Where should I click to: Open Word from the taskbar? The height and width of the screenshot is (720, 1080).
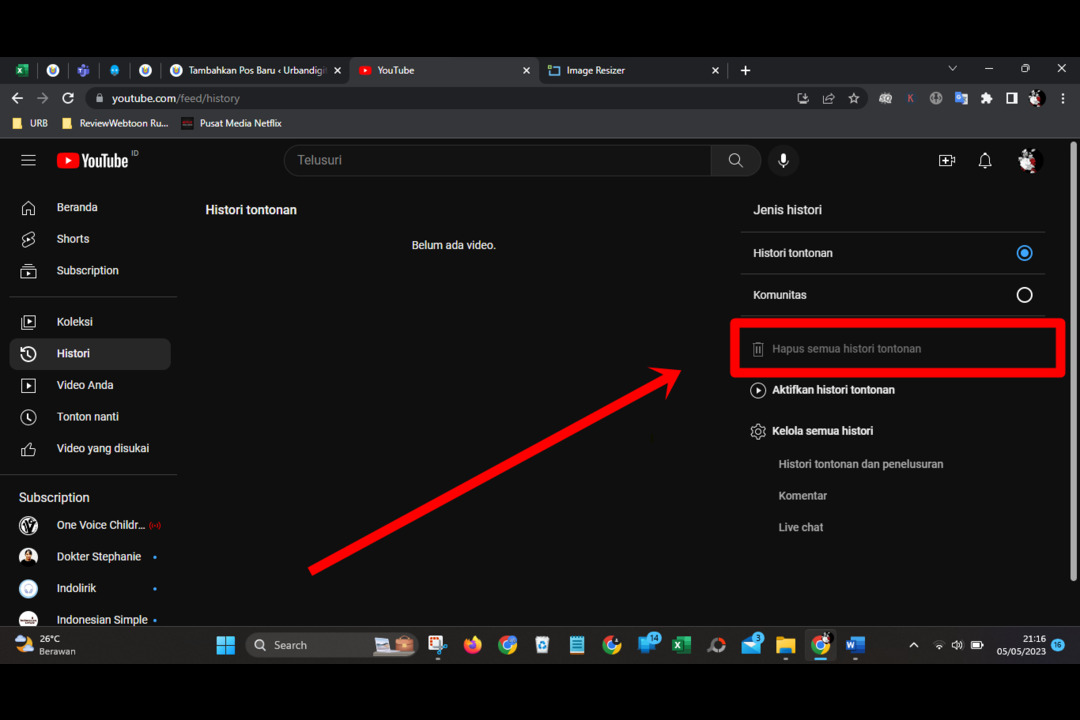point(855,646)
